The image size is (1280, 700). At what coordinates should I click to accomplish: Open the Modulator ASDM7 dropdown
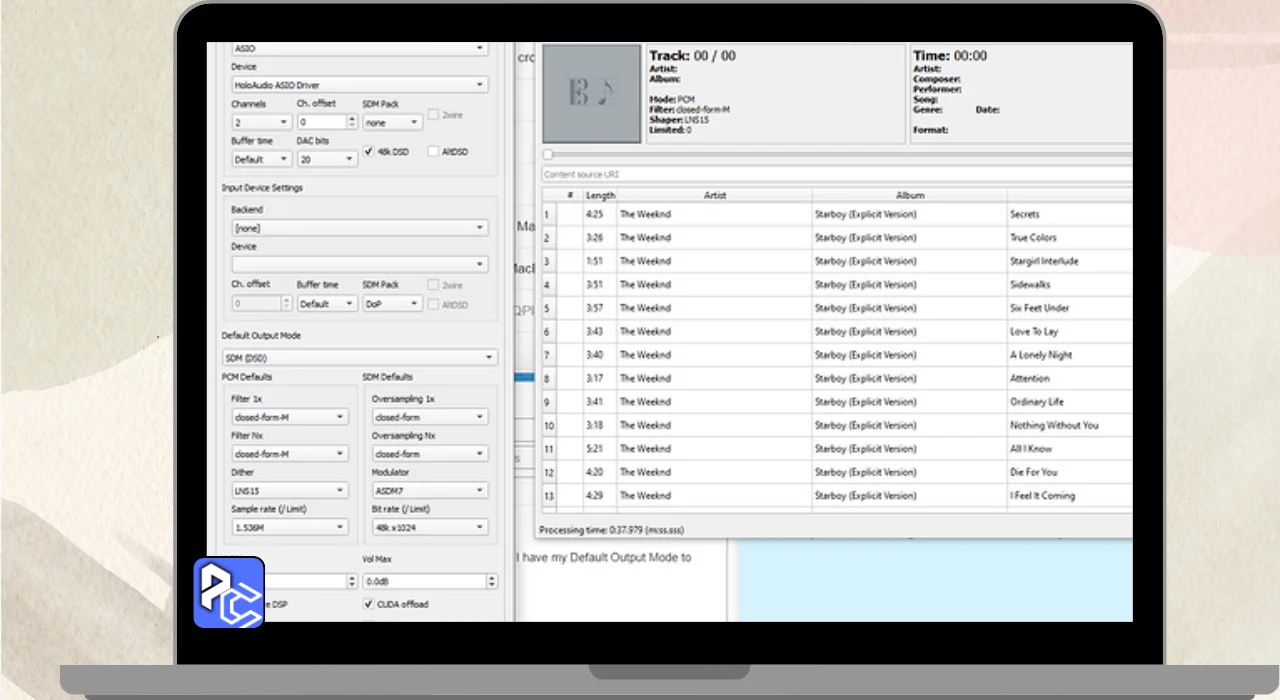429,490
